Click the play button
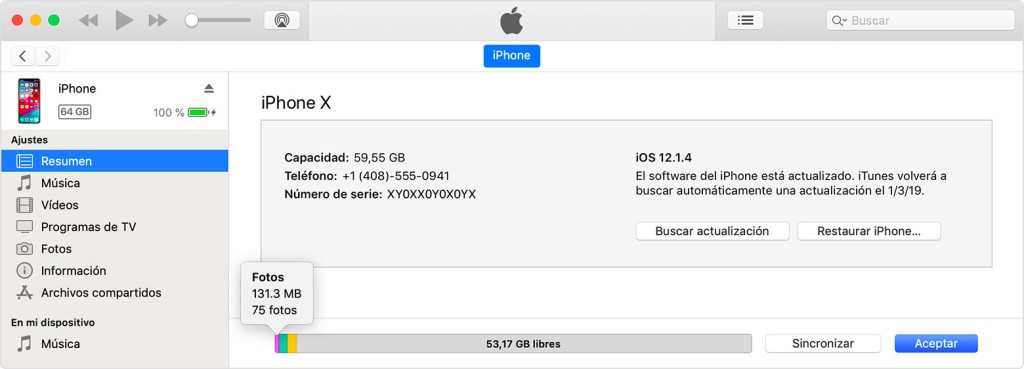The height and width of the screenshot is (369, 1024). pos(124,20)
